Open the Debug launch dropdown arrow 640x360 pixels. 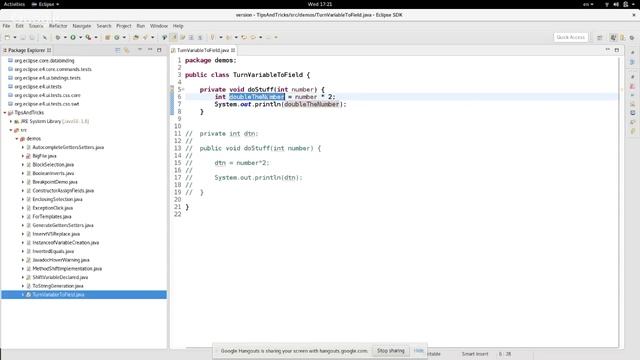click(x=65, y=37)
